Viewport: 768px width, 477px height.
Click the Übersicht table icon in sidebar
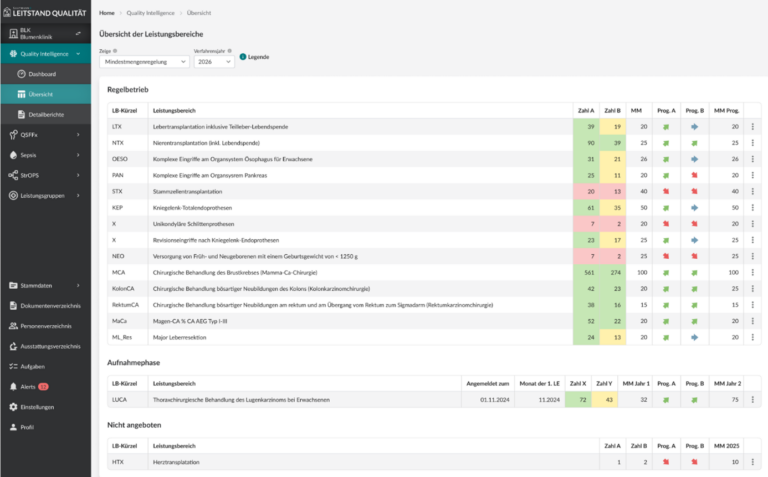(x=21, y=94)
